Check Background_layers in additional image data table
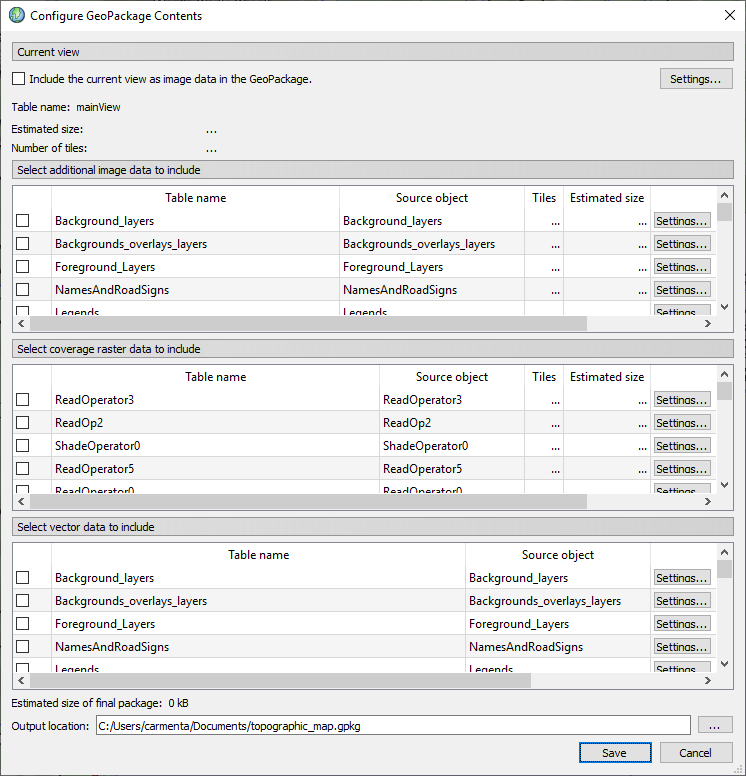This screenshot has width=746, height=776. 23,221
